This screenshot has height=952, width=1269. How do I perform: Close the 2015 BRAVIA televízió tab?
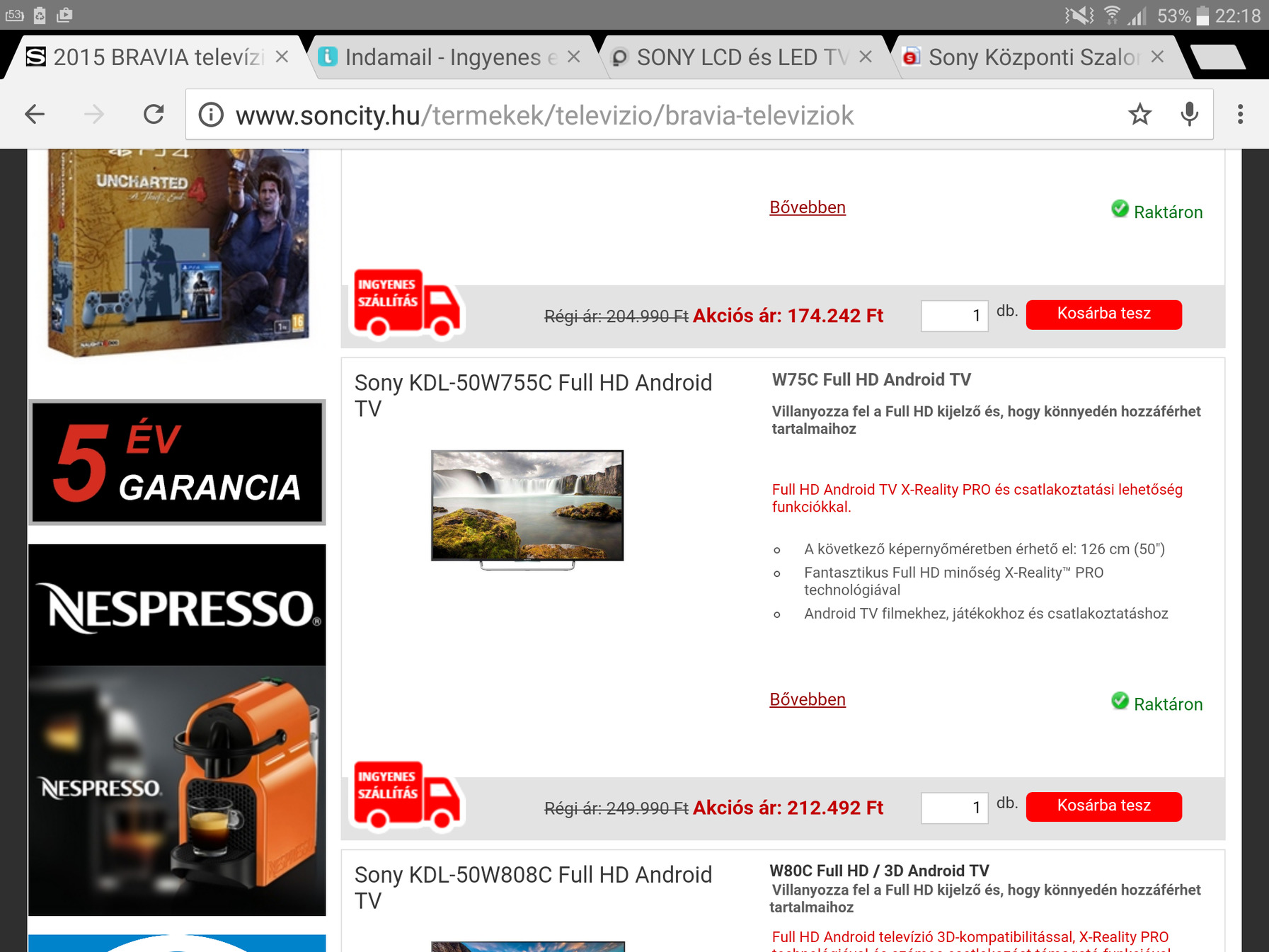(282, 57)
